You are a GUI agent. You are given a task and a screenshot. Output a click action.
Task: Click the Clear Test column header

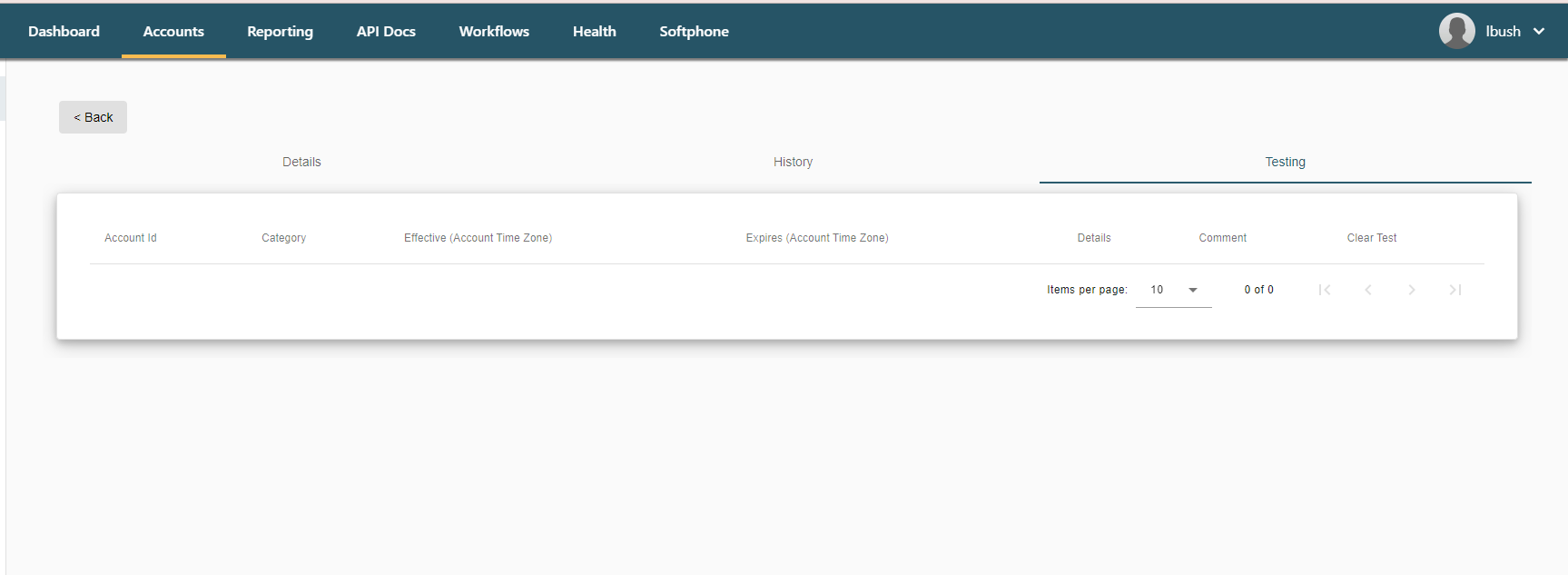(x=1371, y=238)
